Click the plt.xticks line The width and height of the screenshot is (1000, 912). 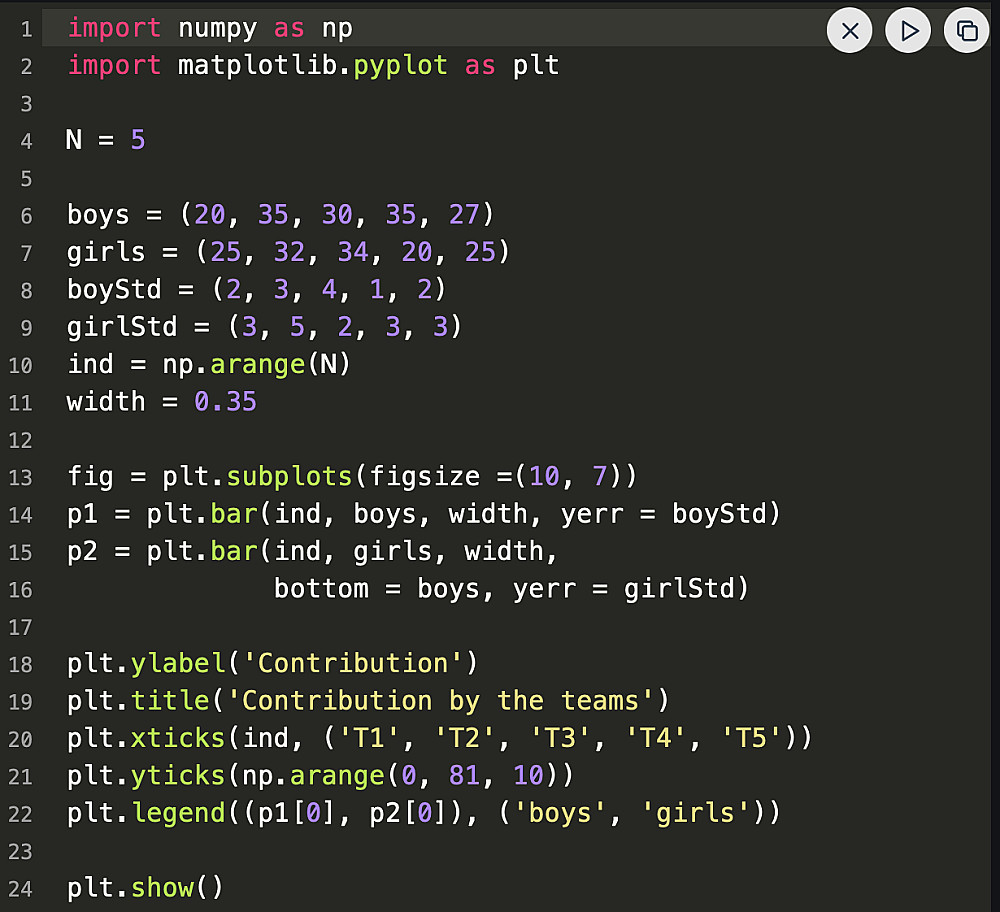[x=439, y=738]
